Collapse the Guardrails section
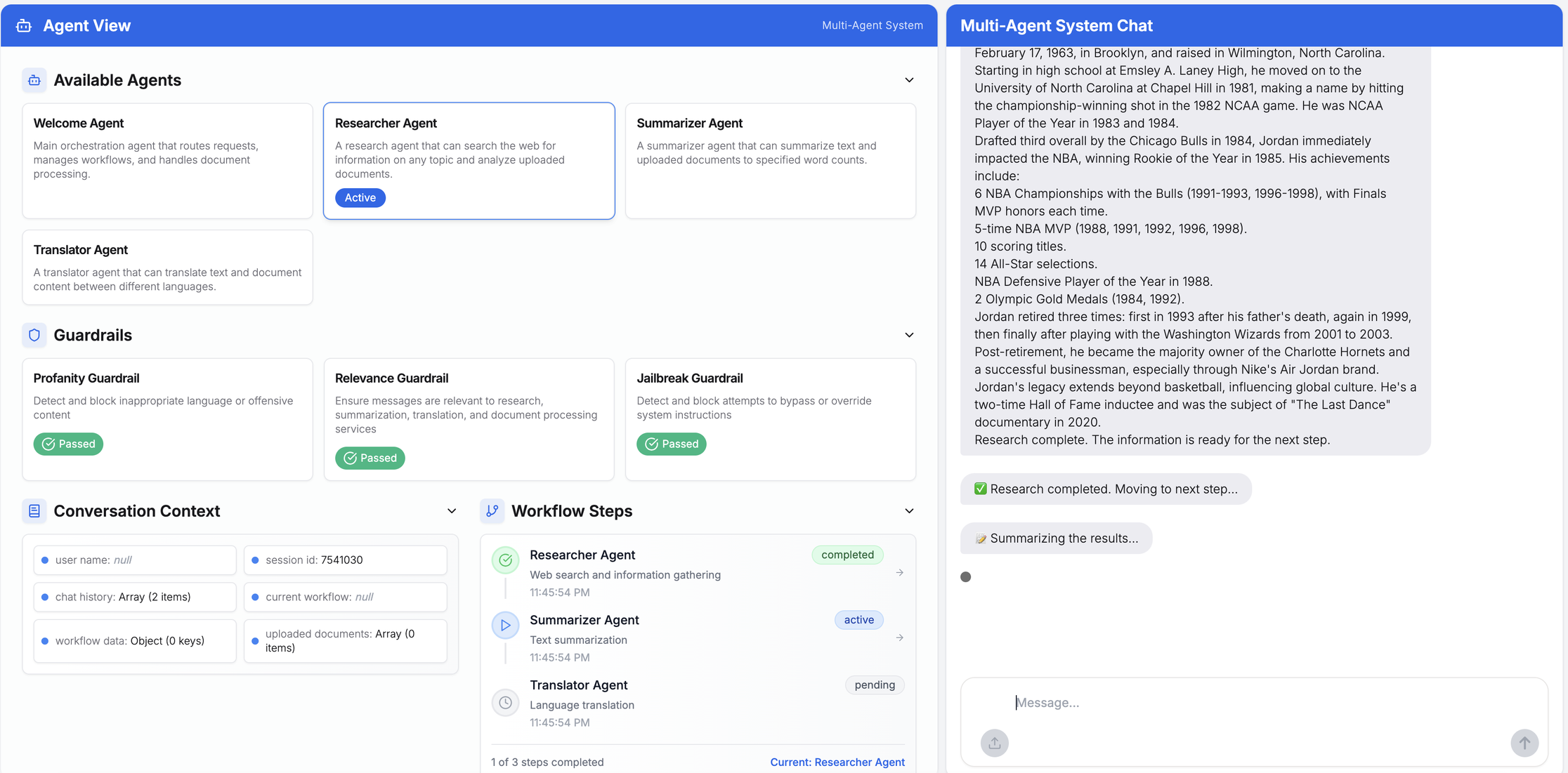The height and width of the screenshot is (773, 1568). click(908, 335)
